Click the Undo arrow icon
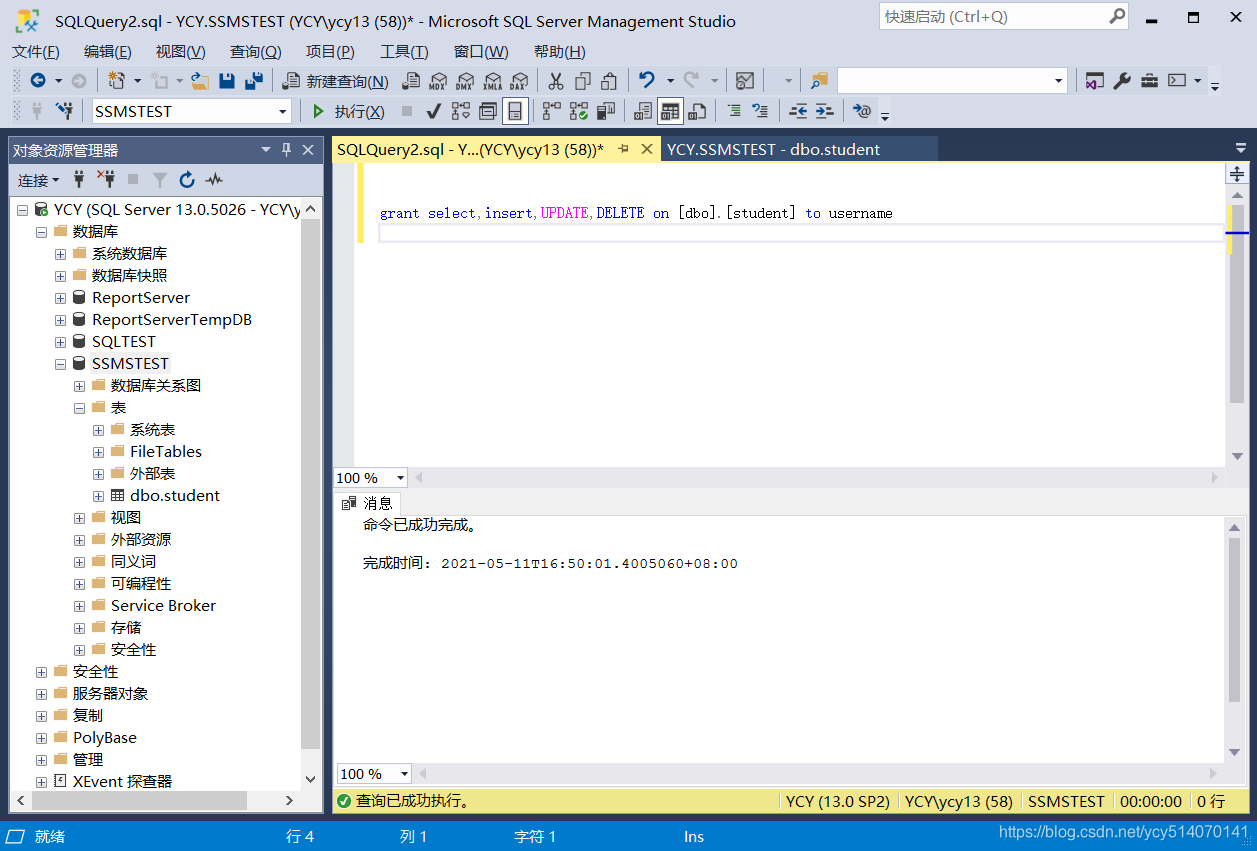The height and width of the screenshot is (851, 1257). pyautogui.click(x=647, y=81)
